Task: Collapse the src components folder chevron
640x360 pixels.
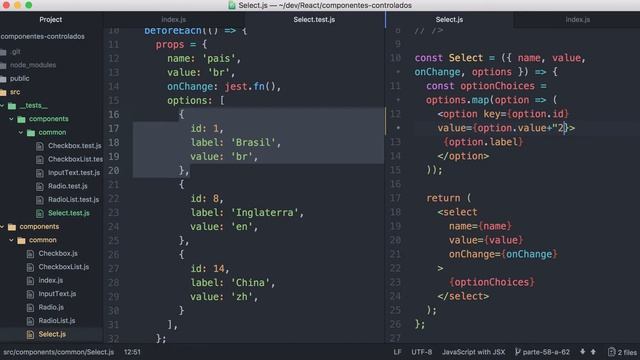Action: [x=2, y=227]
